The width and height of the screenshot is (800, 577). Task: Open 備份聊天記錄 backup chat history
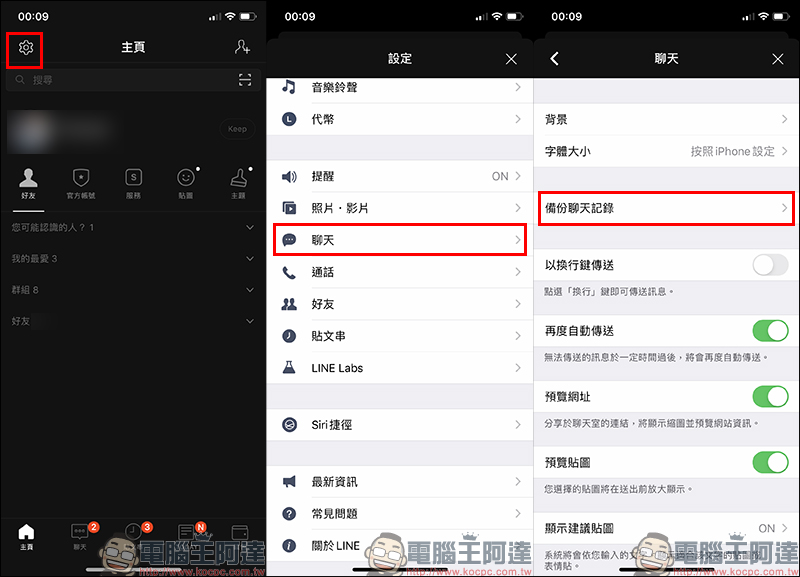pos(666,208)
